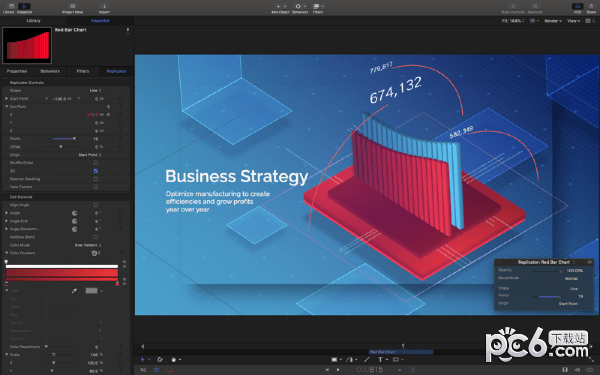This screenshot has width=600, height=375.
Task: Pick color with the eyedropper icon
Action: point(74,291)
